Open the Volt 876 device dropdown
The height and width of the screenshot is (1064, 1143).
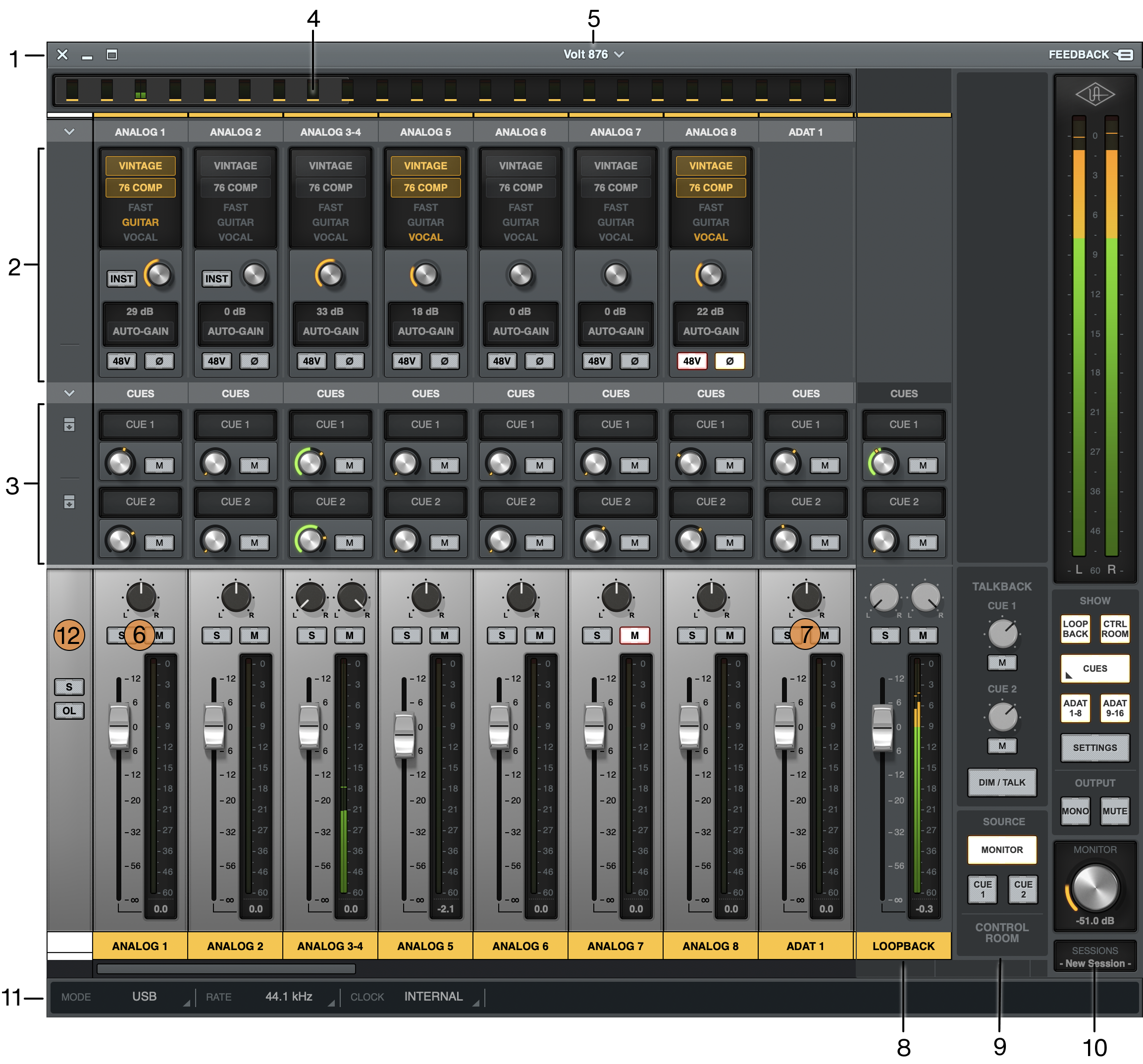593,54
